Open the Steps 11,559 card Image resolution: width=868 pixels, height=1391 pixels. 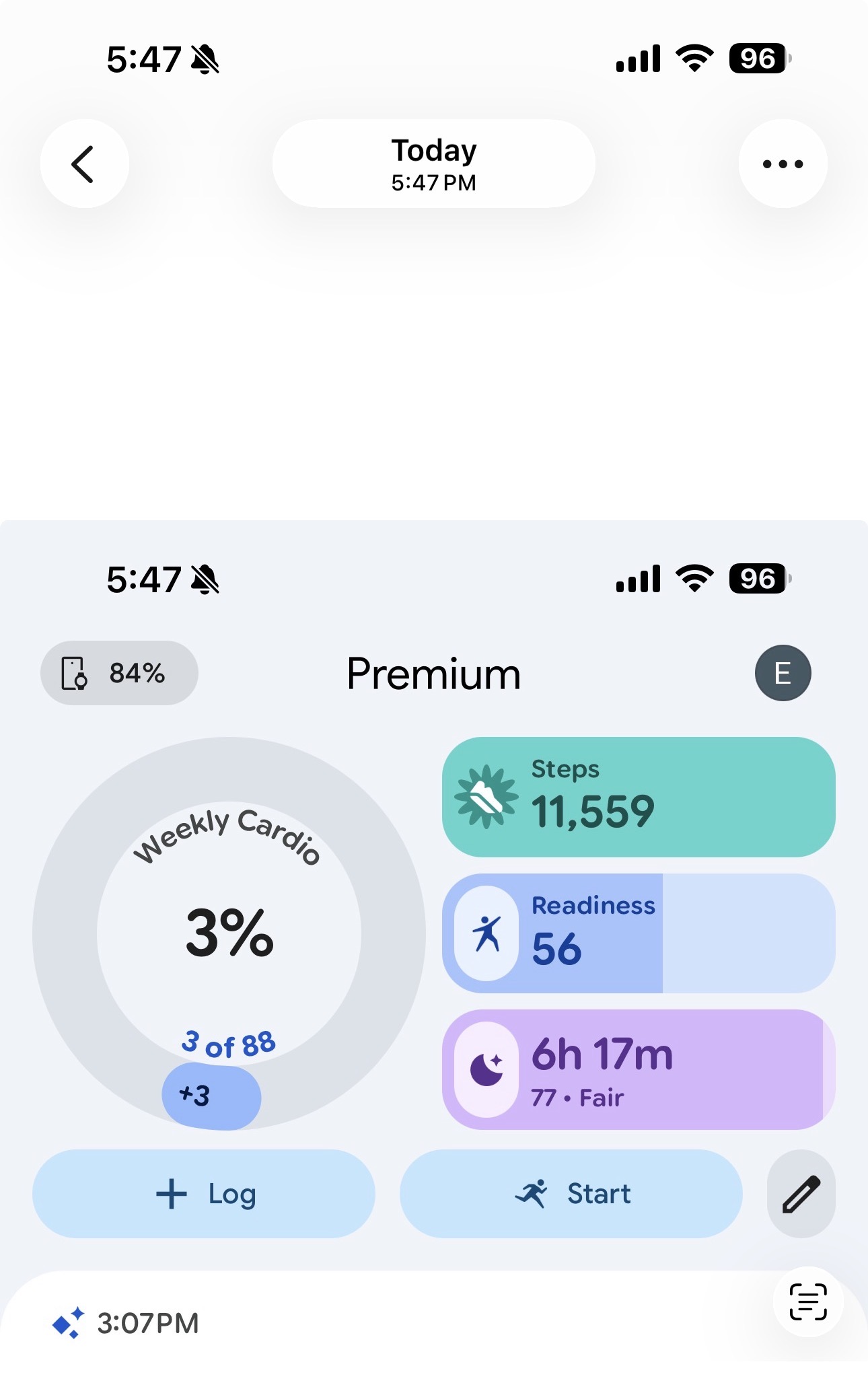pyautogui.click(x=639, y=797)
